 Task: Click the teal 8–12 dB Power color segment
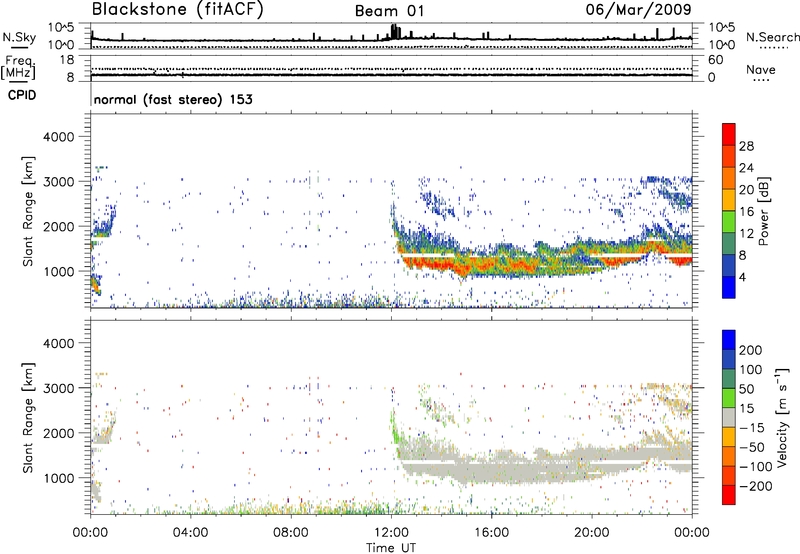point(729,244)
